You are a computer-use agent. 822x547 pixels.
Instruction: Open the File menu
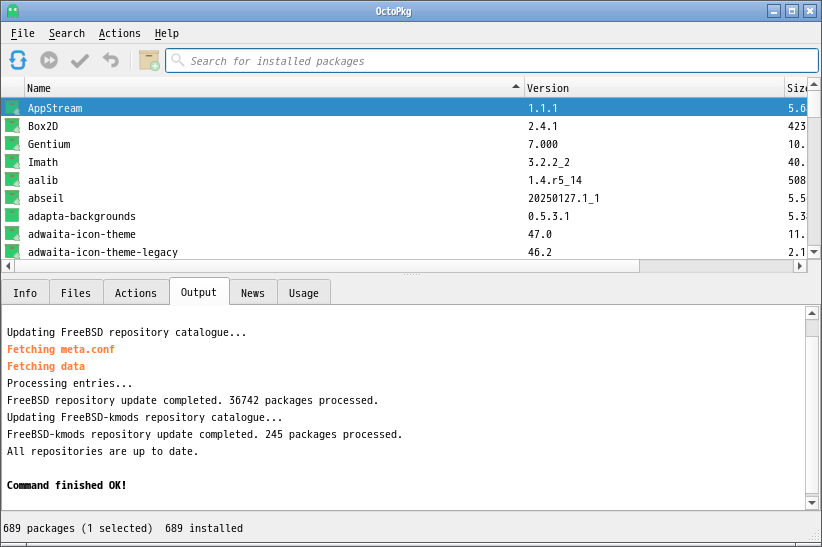(23, 33)
